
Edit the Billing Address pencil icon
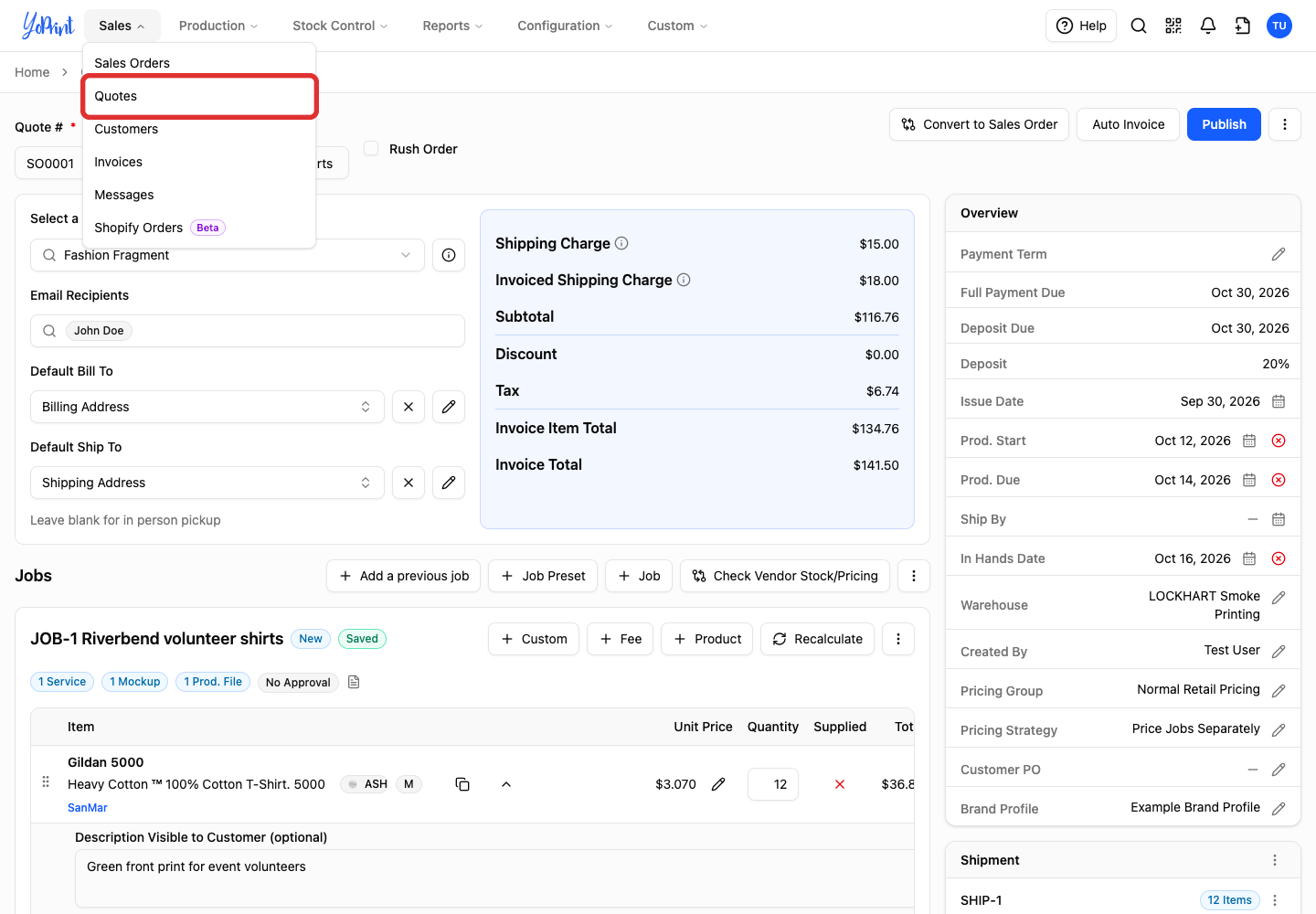[449, 407]
